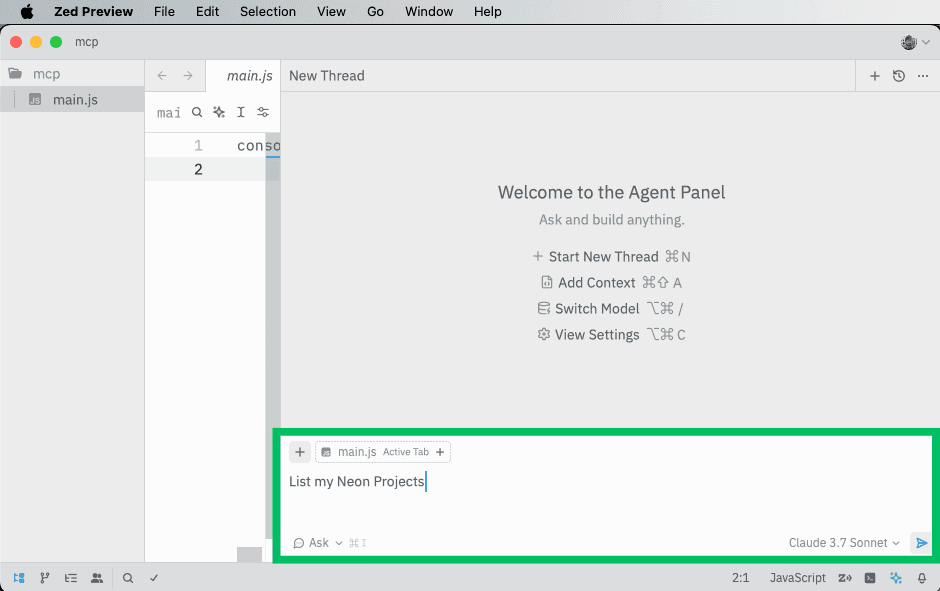The image size is (940, 591).
Task: Open the JavaScript language selector
Action: point(797,578)
